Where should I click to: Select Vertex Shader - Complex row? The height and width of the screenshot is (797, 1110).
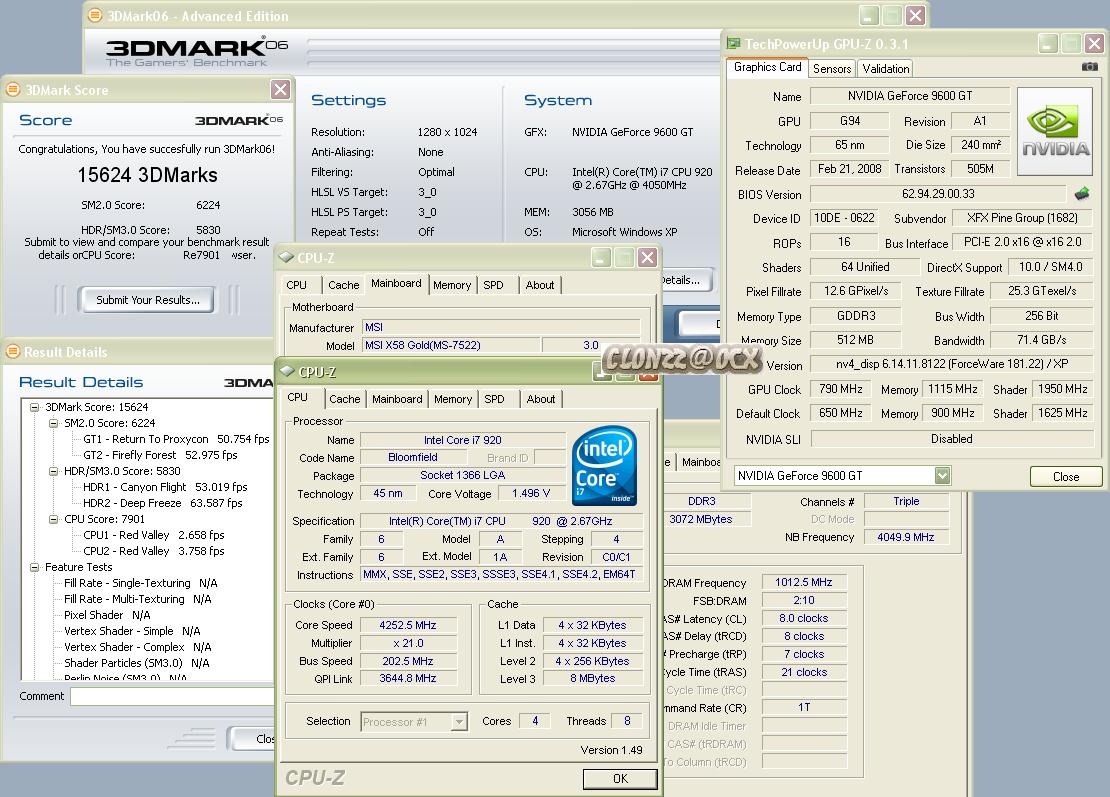(137, 647)
